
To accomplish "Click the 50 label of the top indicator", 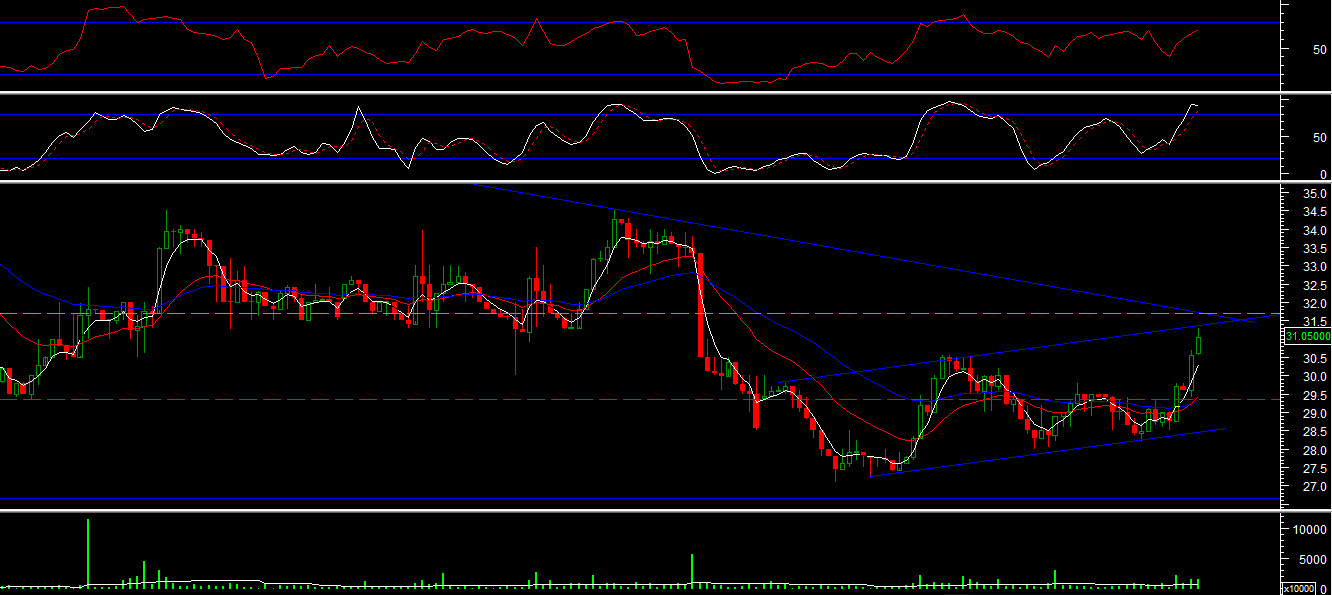I will tap(1319, 49).
